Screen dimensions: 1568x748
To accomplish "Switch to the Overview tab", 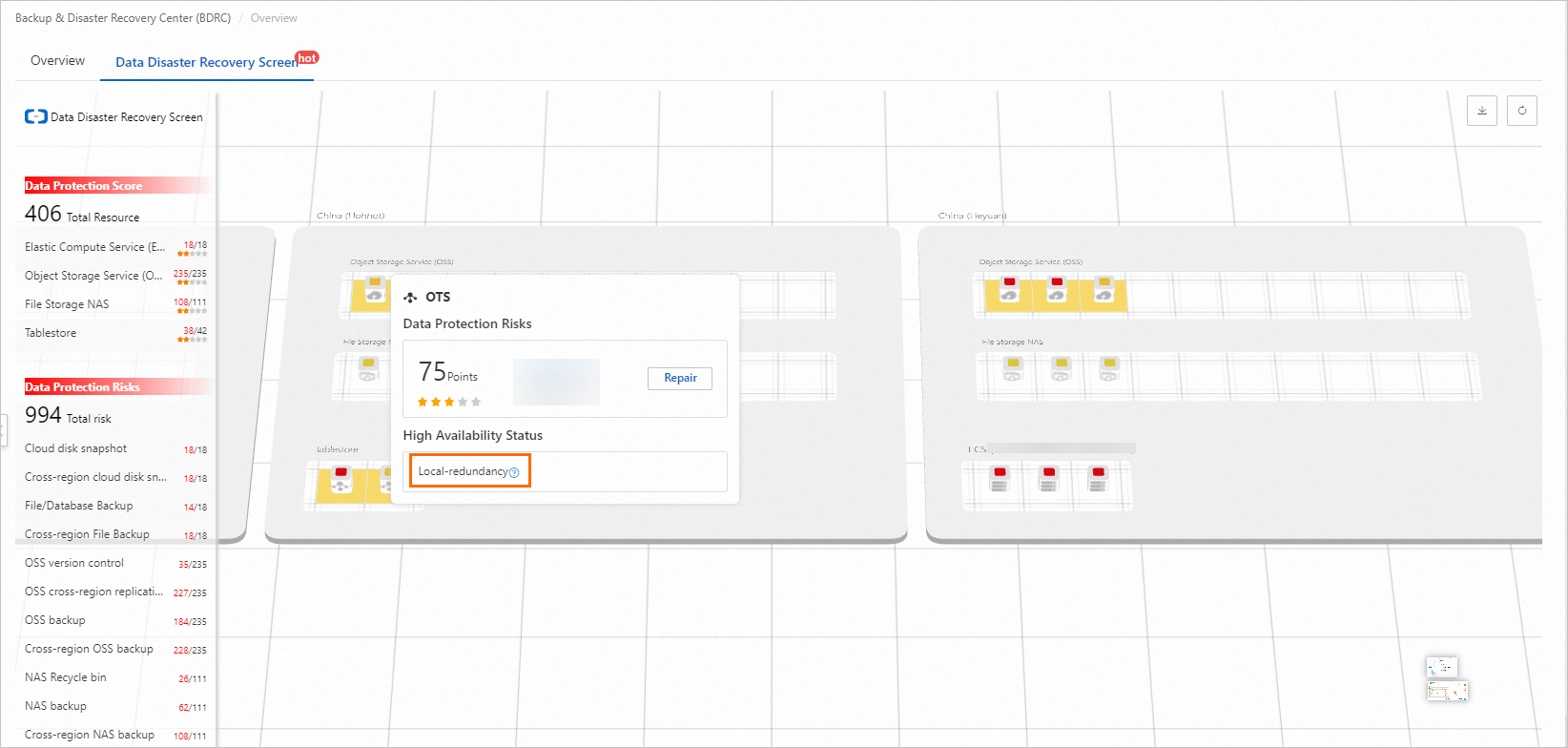I will 57,61.
